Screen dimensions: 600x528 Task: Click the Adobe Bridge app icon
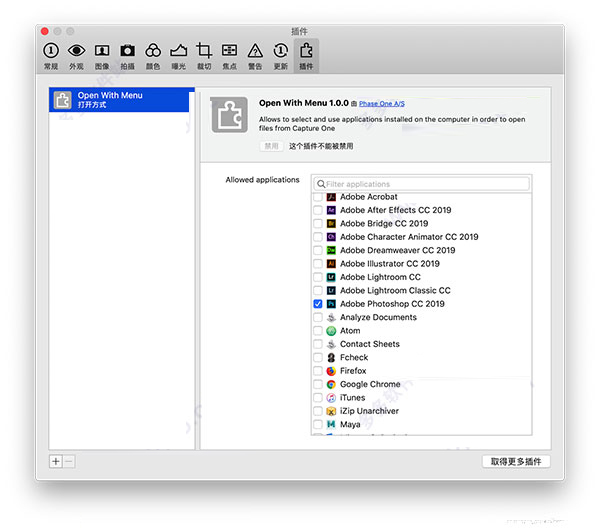coord(331,223)
